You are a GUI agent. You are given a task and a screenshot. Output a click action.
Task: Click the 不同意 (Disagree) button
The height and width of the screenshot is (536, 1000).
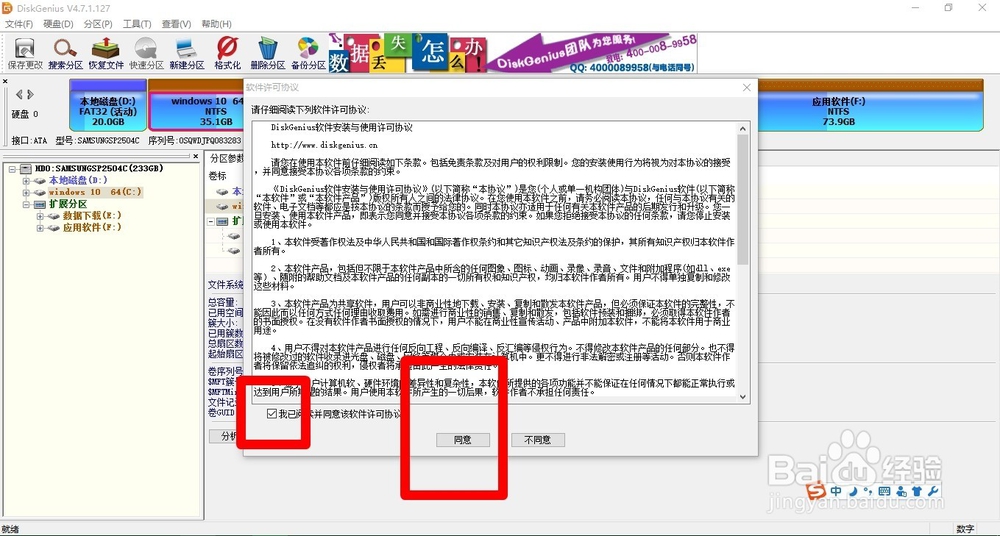[x=538, y=440]
